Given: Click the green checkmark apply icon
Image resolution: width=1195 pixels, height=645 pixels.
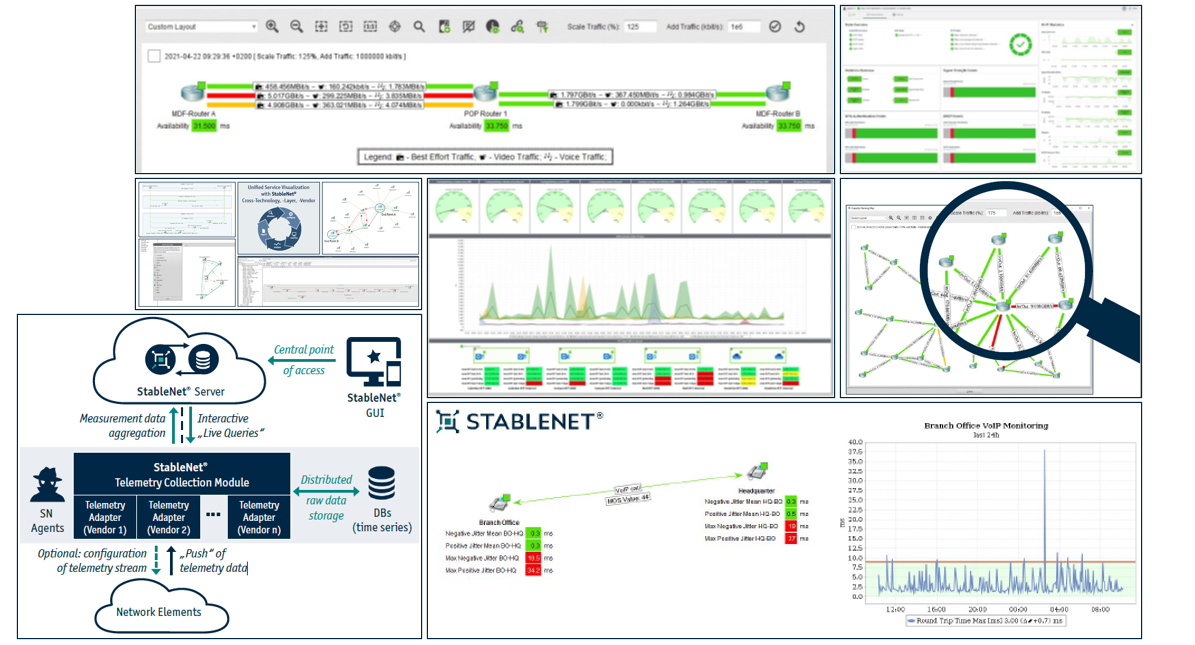Looking at the screenshot, I should point(775,27).
